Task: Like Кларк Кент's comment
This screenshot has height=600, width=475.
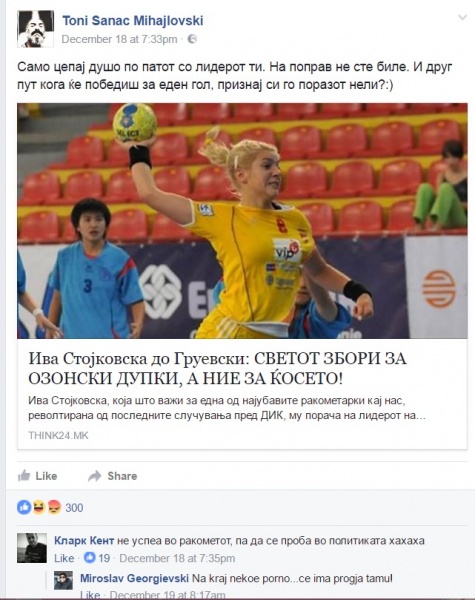Action: click(x=64, y=558)
